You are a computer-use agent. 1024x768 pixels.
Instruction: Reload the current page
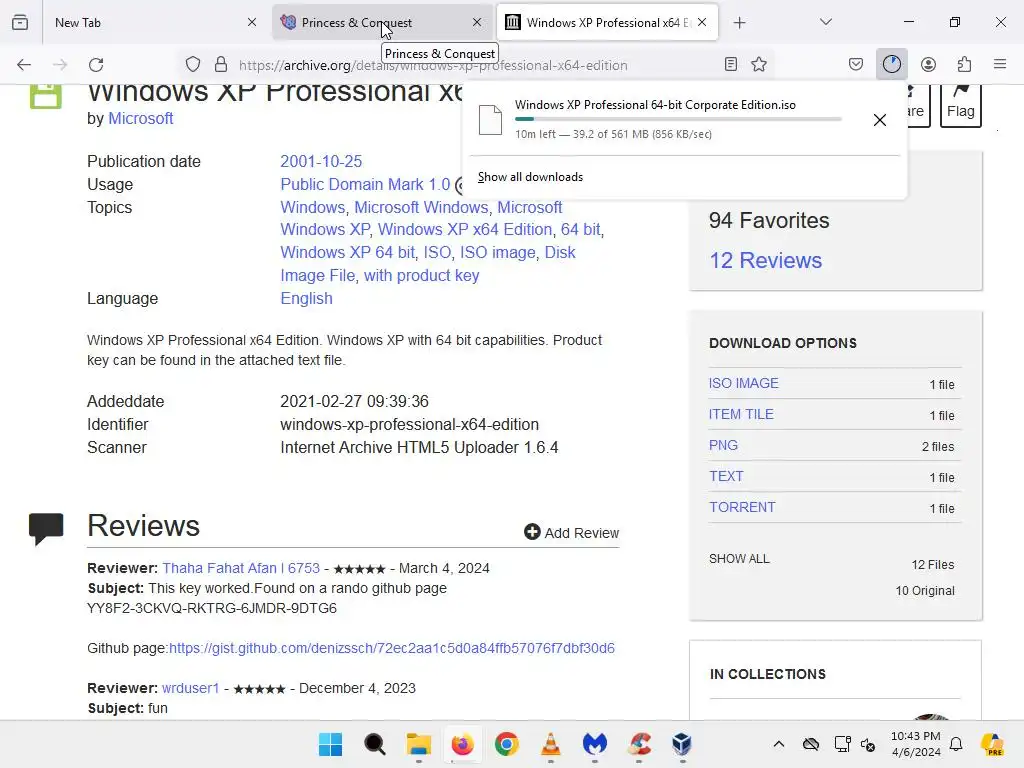pyautogui.click(x=96, y=65)
